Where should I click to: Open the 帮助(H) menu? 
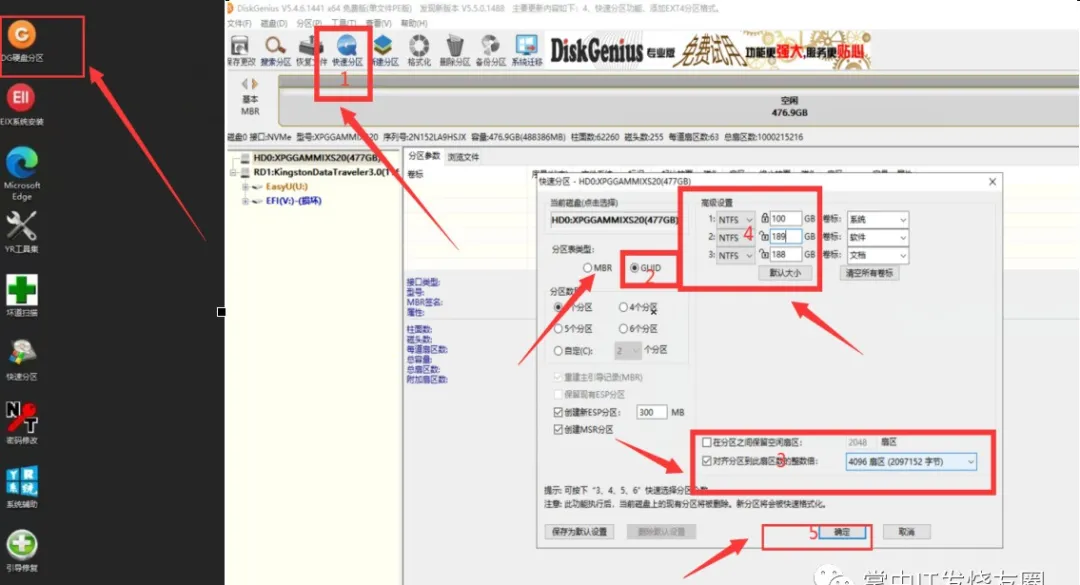414,23
